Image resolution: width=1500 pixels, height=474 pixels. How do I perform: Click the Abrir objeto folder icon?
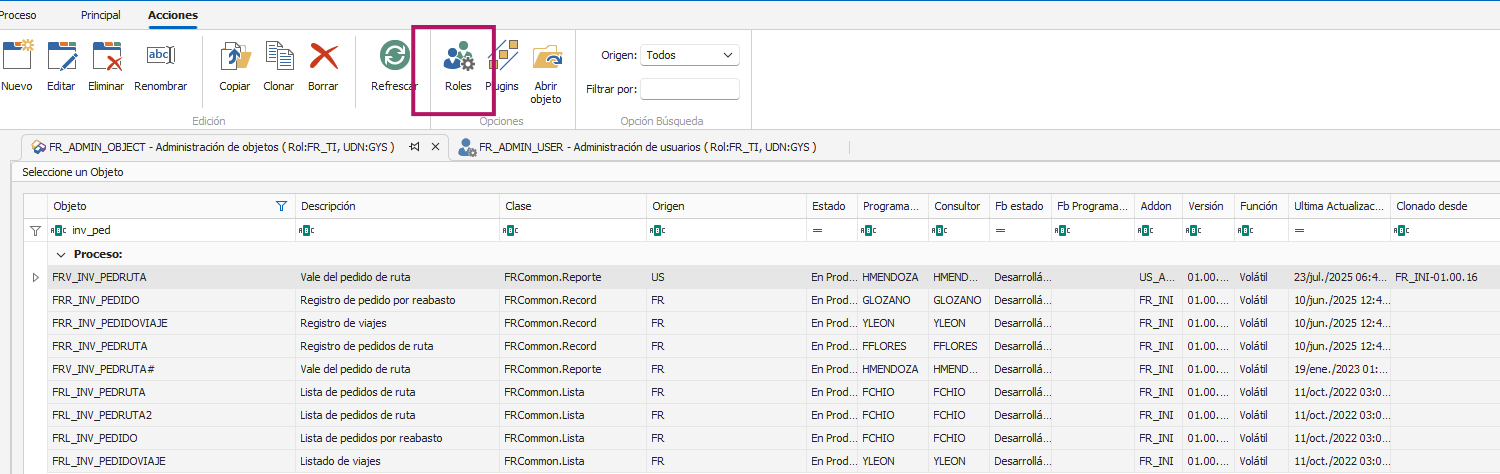coord(546,58)
